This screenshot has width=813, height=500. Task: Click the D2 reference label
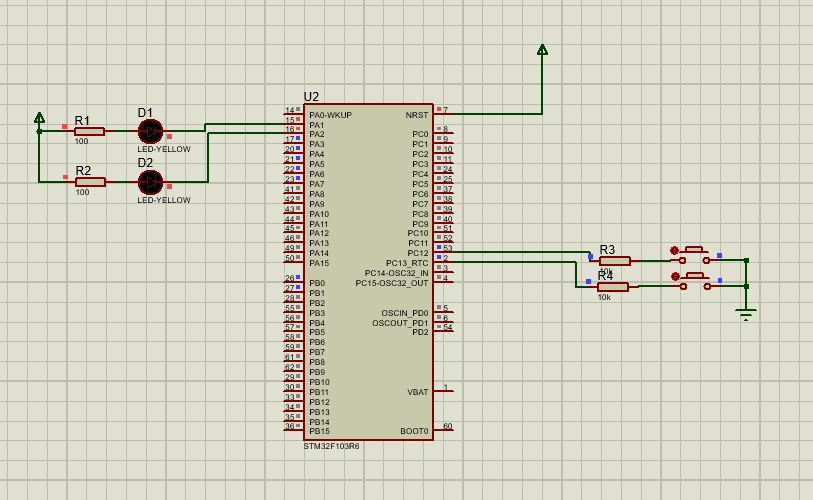pos(145,162)
